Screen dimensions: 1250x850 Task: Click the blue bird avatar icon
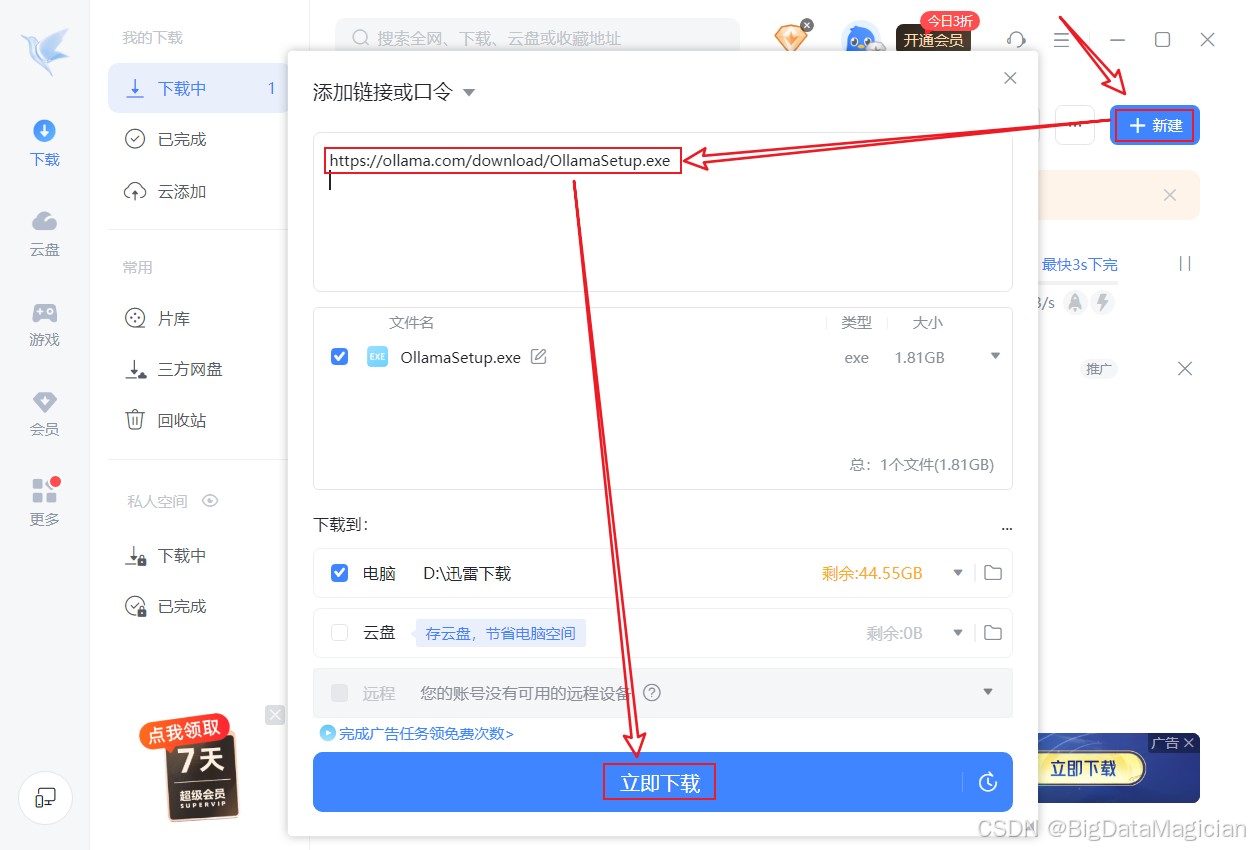pos(860,40)
